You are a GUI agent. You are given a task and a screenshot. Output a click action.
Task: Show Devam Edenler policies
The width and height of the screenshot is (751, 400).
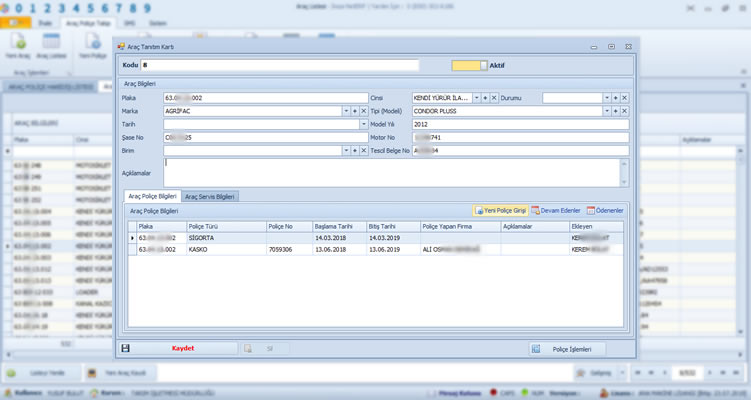[556, 210]
